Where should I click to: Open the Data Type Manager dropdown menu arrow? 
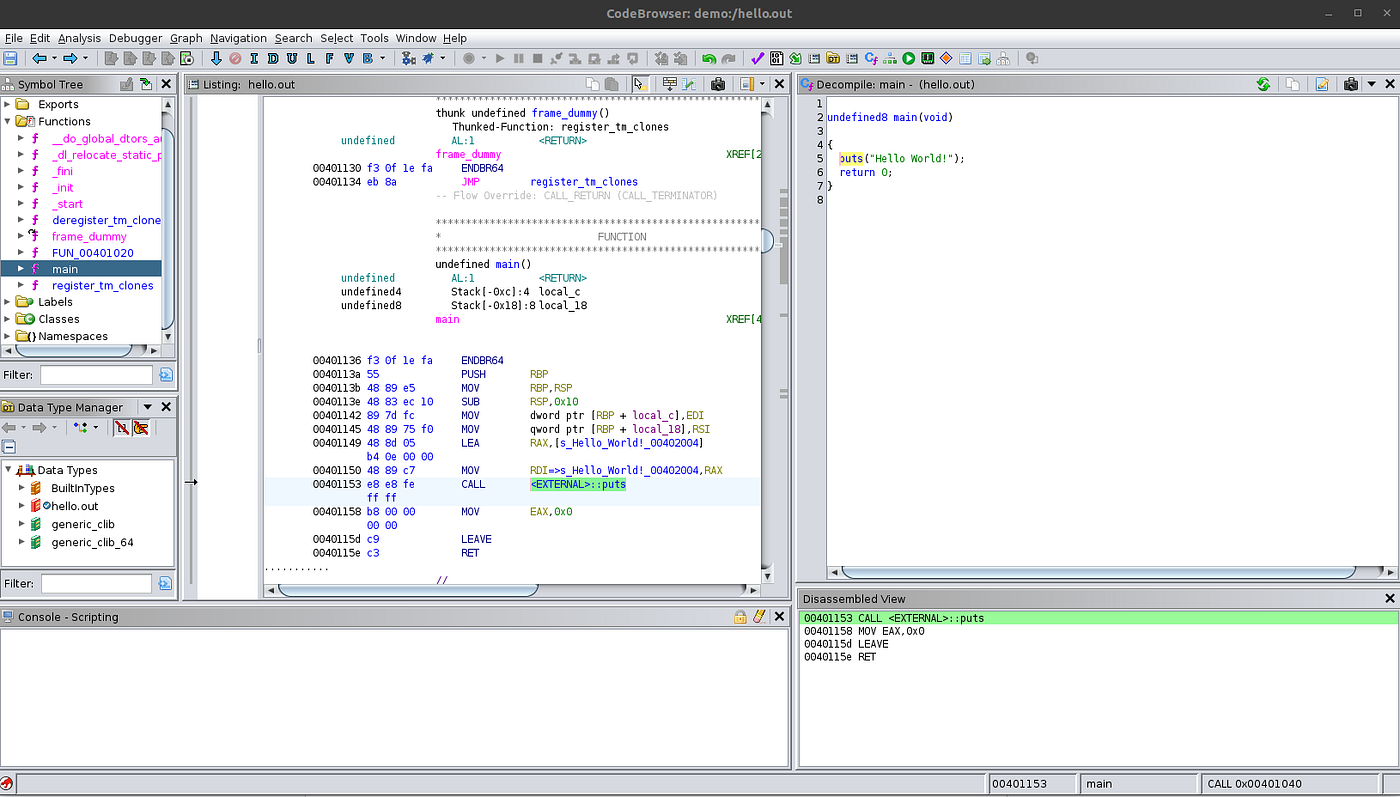point(148,407)
